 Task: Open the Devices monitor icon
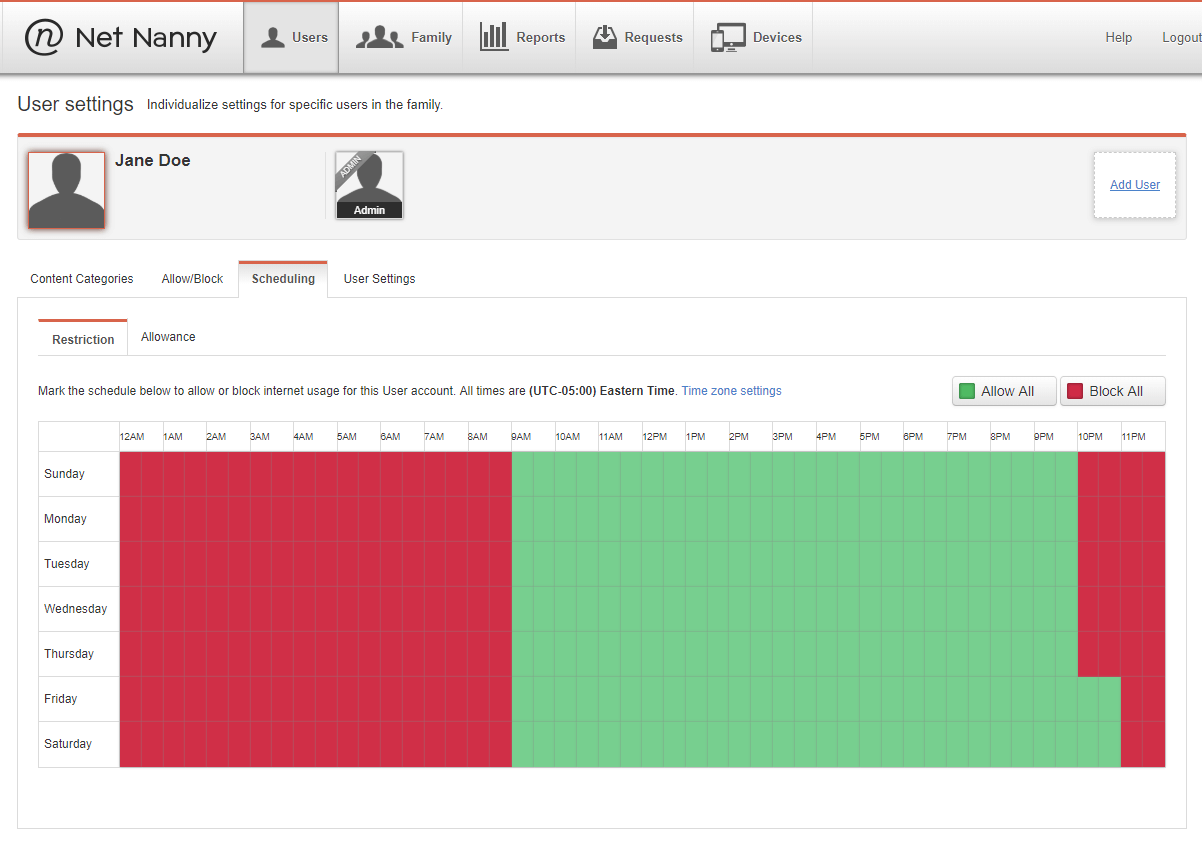click(x=728, y=38)
